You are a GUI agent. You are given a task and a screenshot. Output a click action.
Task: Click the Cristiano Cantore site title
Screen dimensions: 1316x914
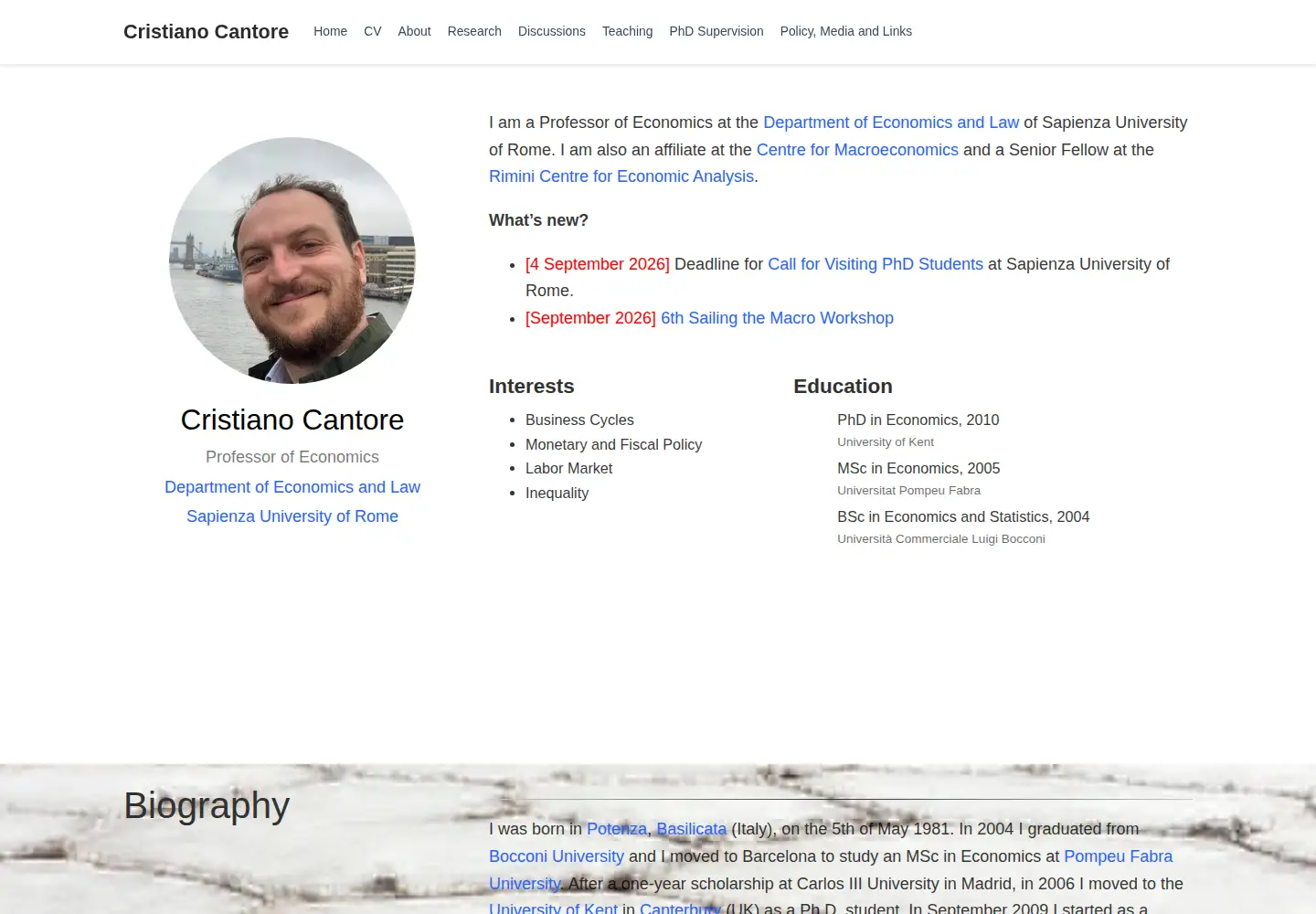pyautogui.click(x=206, y=32)
